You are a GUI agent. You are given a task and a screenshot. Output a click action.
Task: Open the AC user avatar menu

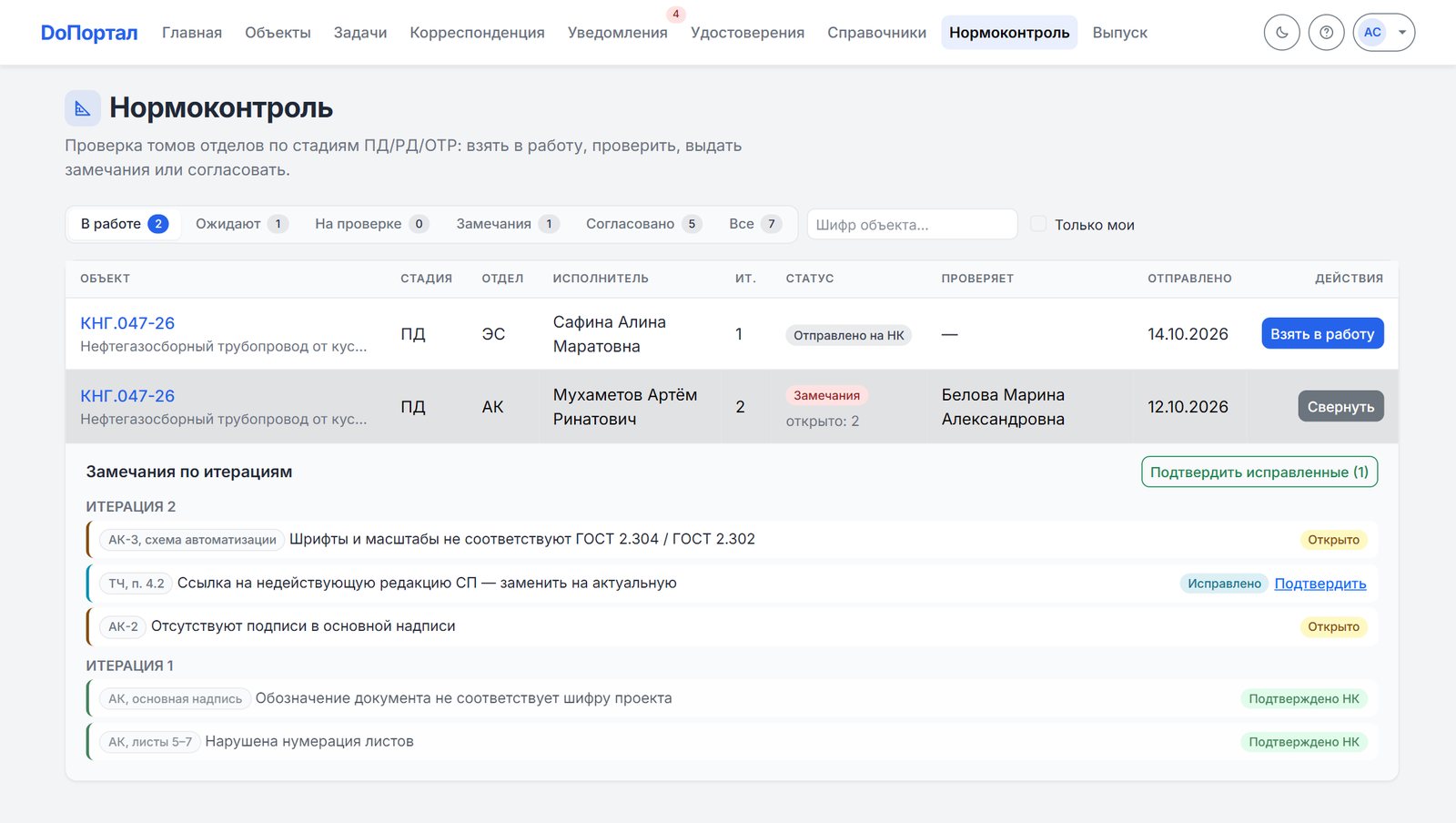click(1383, 33)
